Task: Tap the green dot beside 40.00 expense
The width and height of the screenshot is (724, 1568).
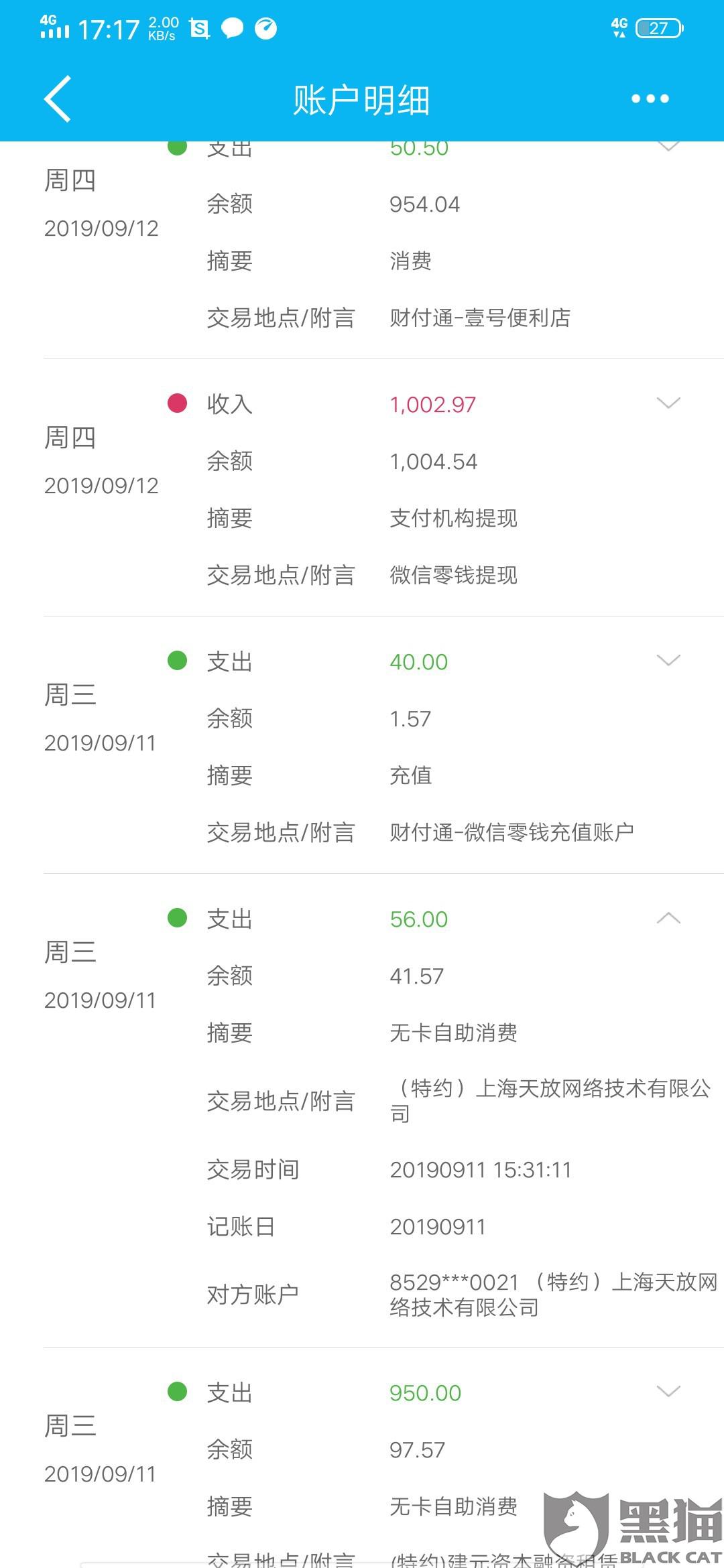Action: pyautogui.click(x=177, y=660)
